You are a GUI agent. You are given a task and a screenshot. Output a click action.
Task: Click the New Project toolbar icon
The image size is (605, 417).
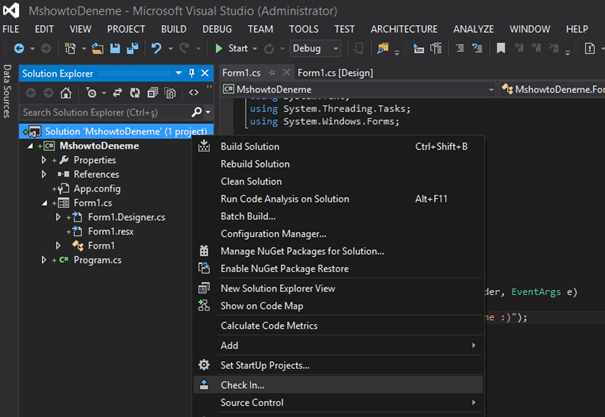(70, 49)
